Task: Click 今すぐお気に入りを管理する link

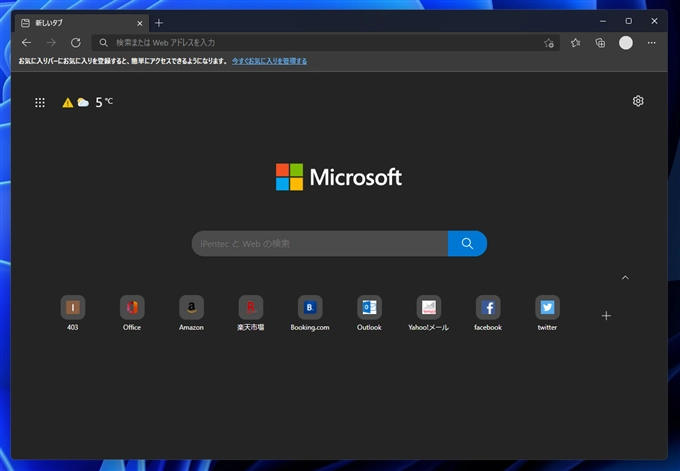Action: [x=269, y=61]
